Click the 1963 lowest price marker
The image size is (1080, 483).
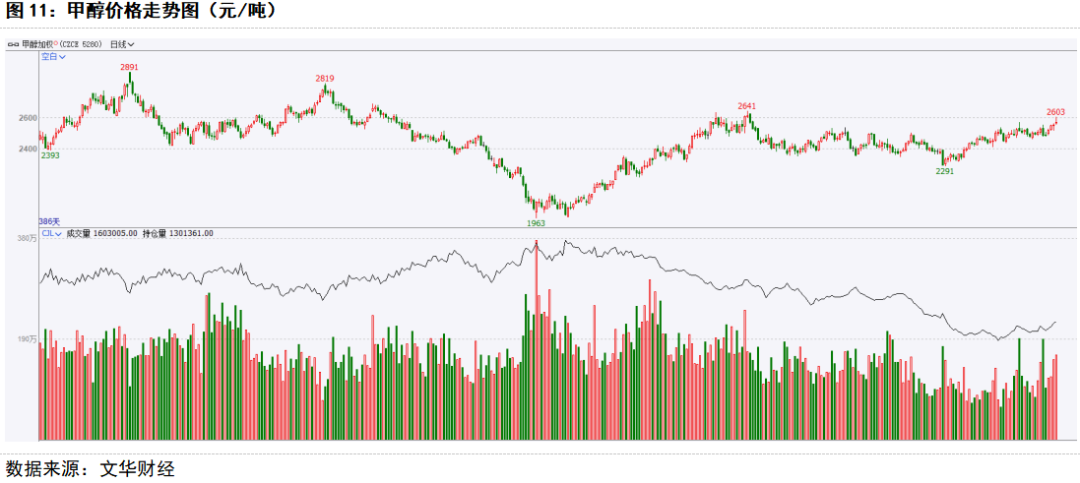(536, 223)
